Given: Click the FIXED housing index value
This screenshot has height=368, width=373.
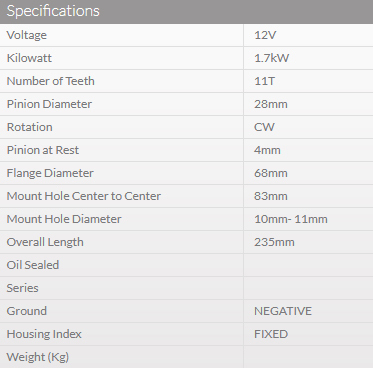Looking at the screenshot, I should pos(271,334).
